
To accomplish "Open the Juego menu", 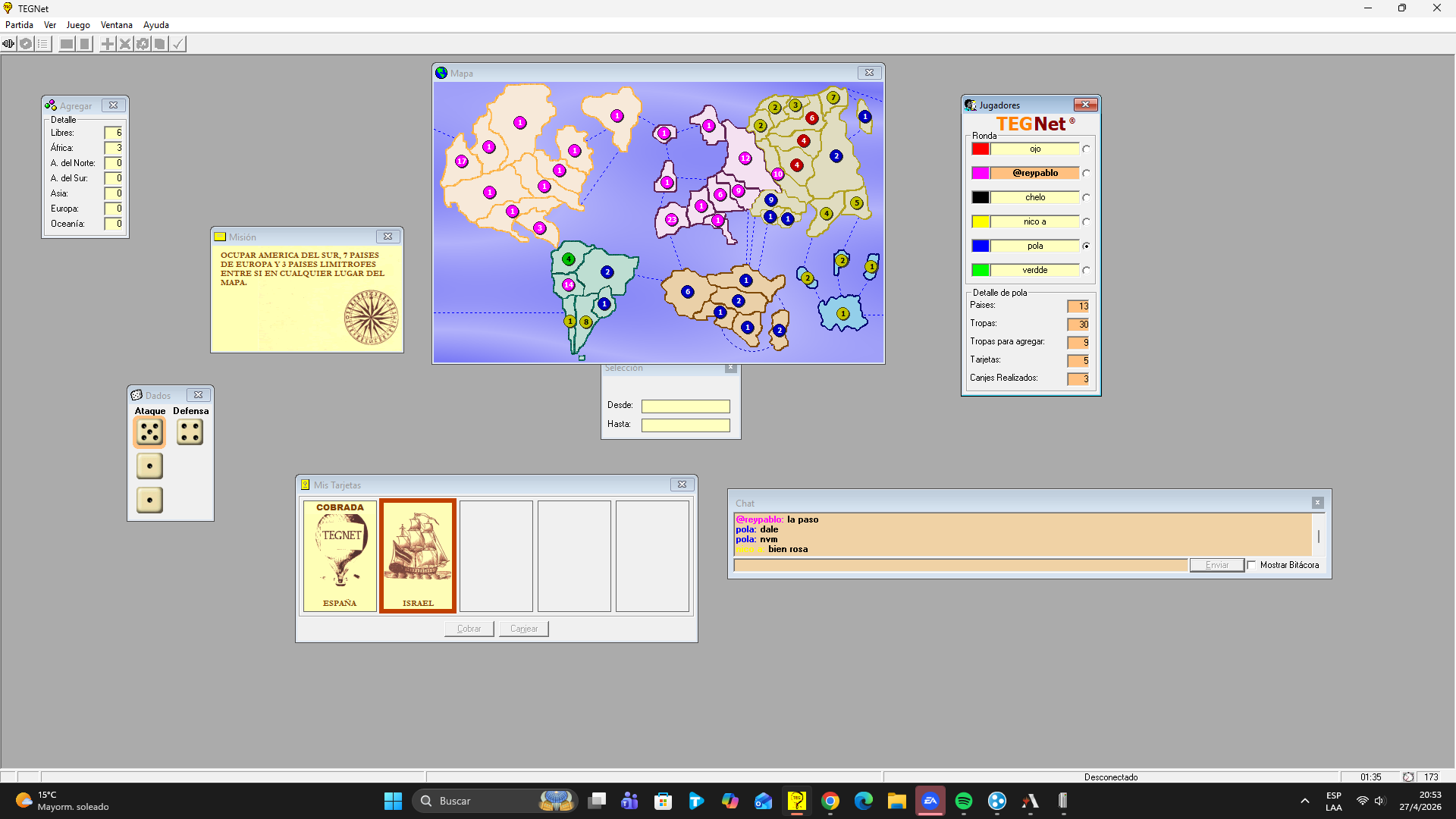I will [x=77, y=25].
